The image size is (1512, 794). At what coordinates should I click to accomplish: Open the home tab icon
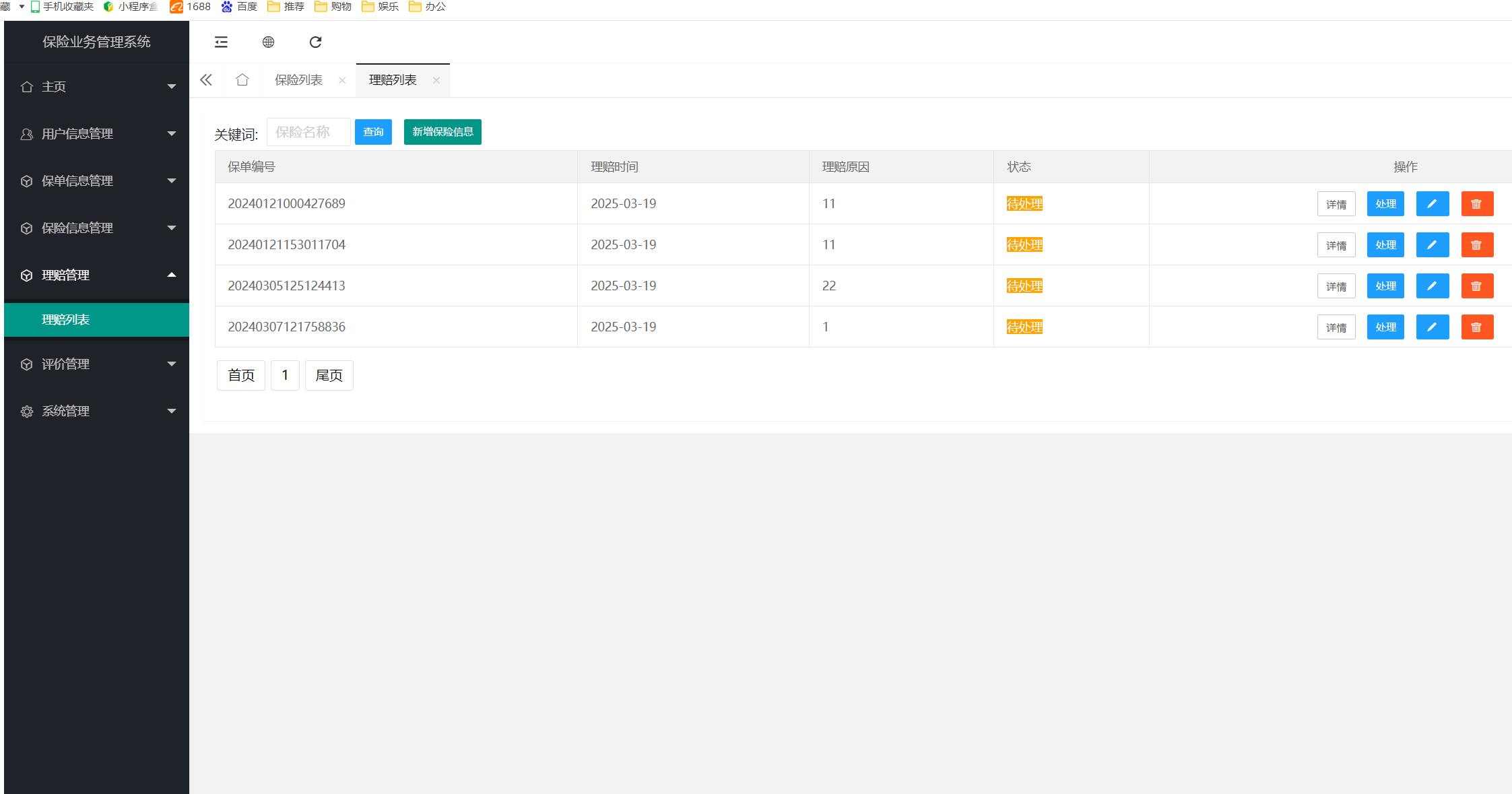tap(242, 80)
